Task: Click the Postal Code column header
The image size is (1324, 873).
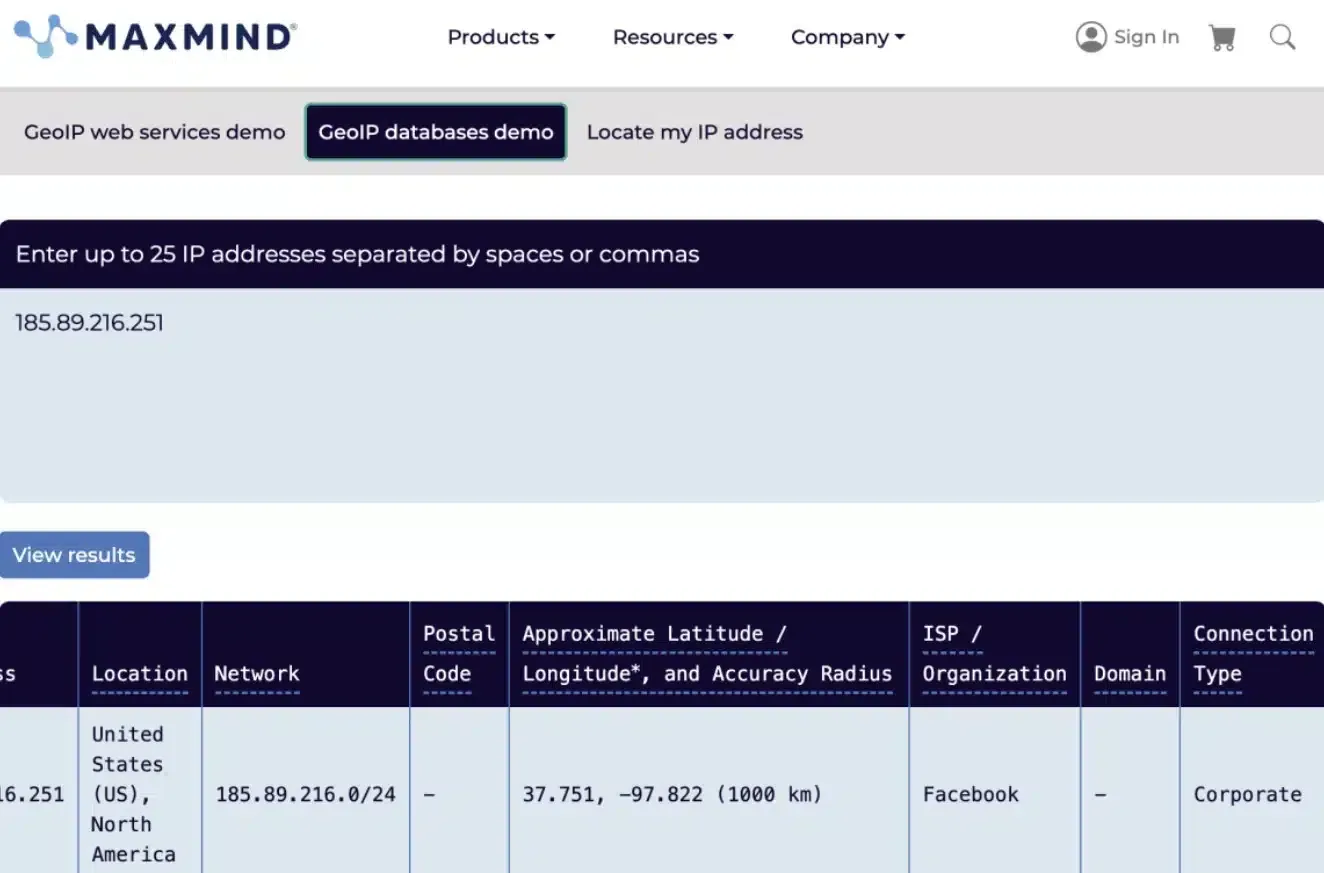Action: [x=458, y=654]
